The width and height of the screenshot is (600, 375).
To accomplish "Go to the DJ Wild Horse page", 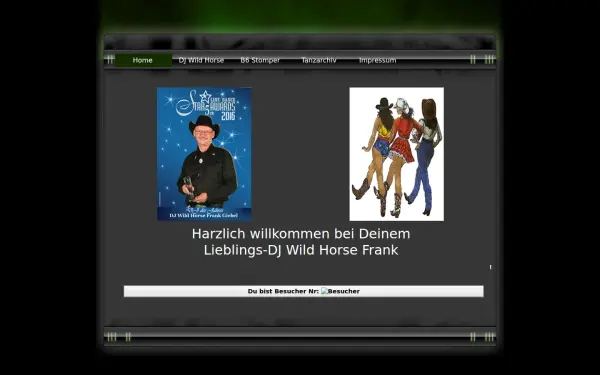I will [201, 60].
